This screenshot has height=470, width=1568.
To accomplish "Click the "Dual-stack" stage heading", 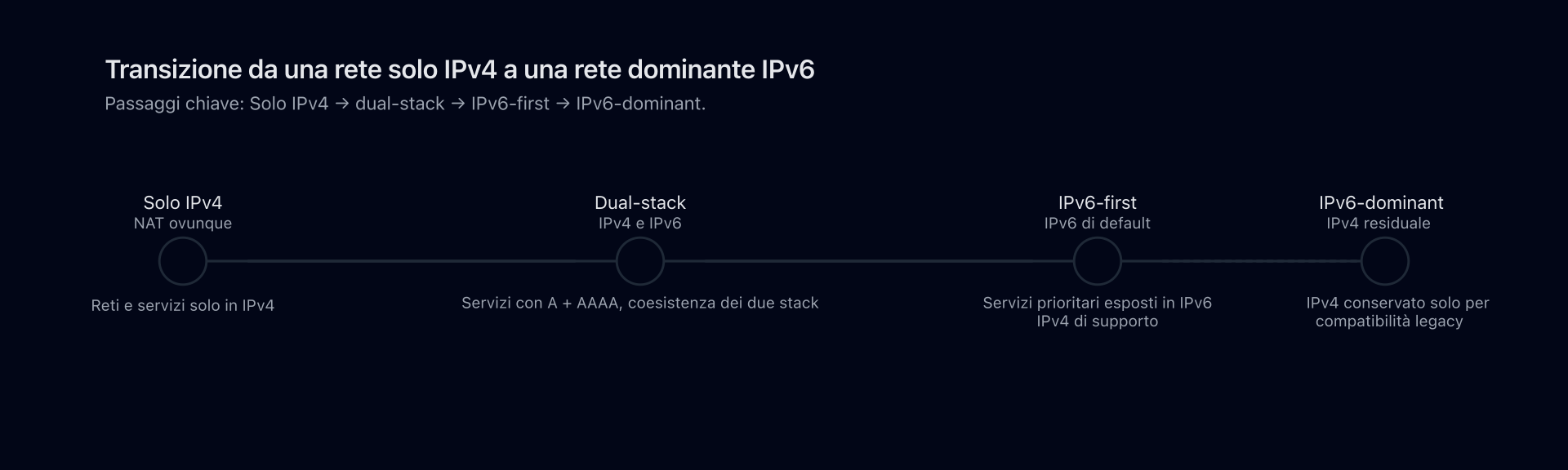I will (x=640, y=202).
